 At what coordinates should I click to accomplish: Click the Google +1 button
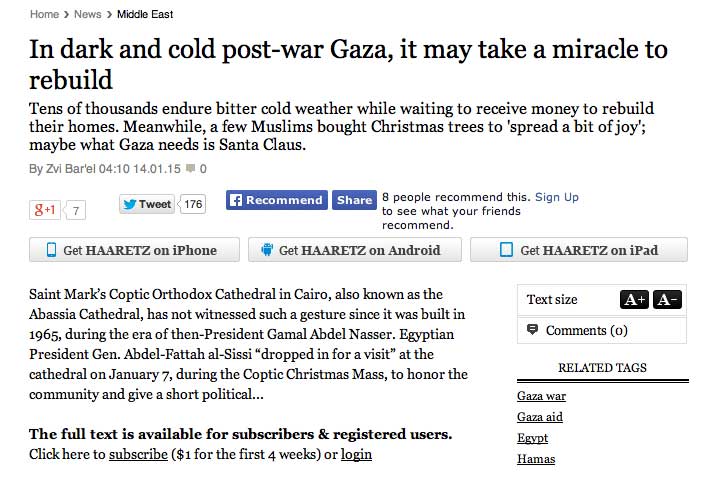[45, 208]
